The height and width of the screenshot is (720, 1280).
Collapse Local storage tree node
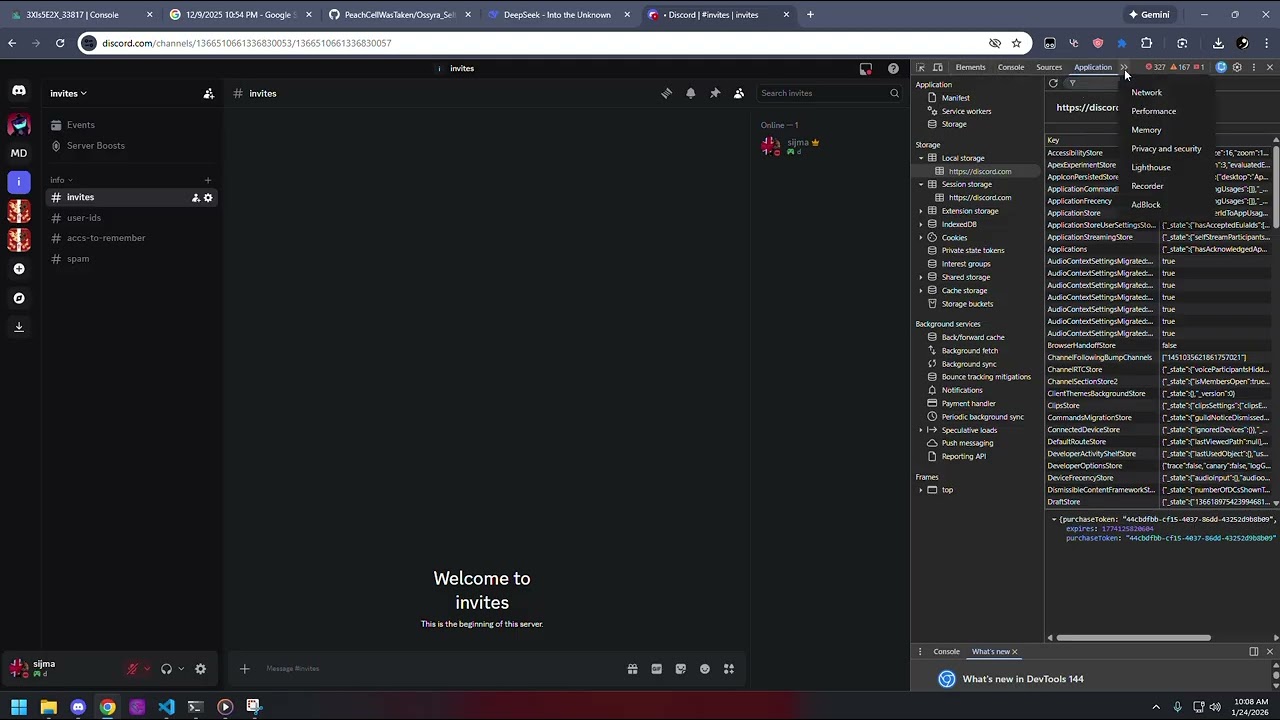coord(921,158)
